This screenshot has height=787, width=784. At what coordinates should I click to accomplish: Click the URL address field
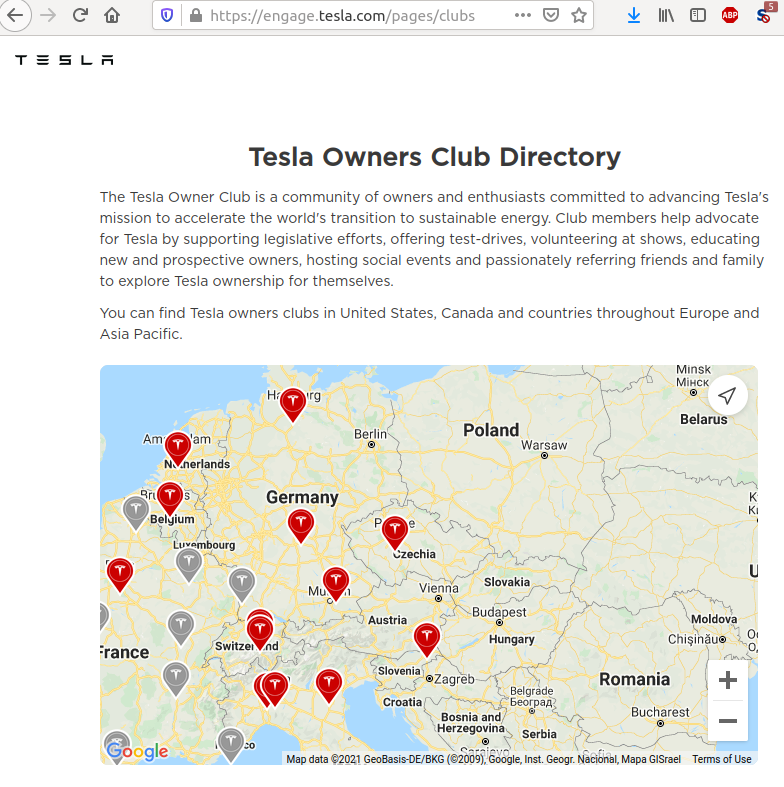342,16
